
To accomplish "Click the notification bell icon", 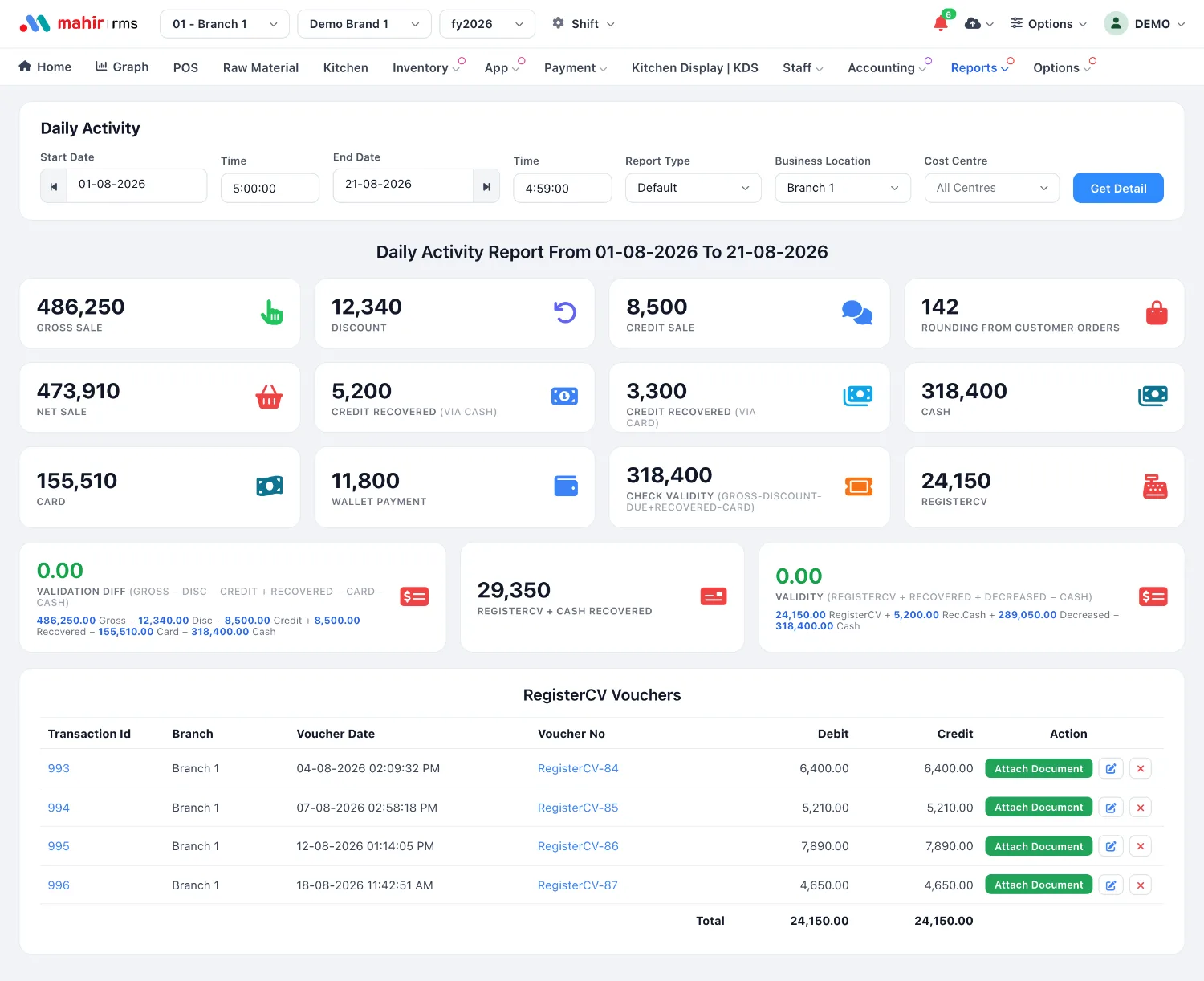I will click(941, 23).
